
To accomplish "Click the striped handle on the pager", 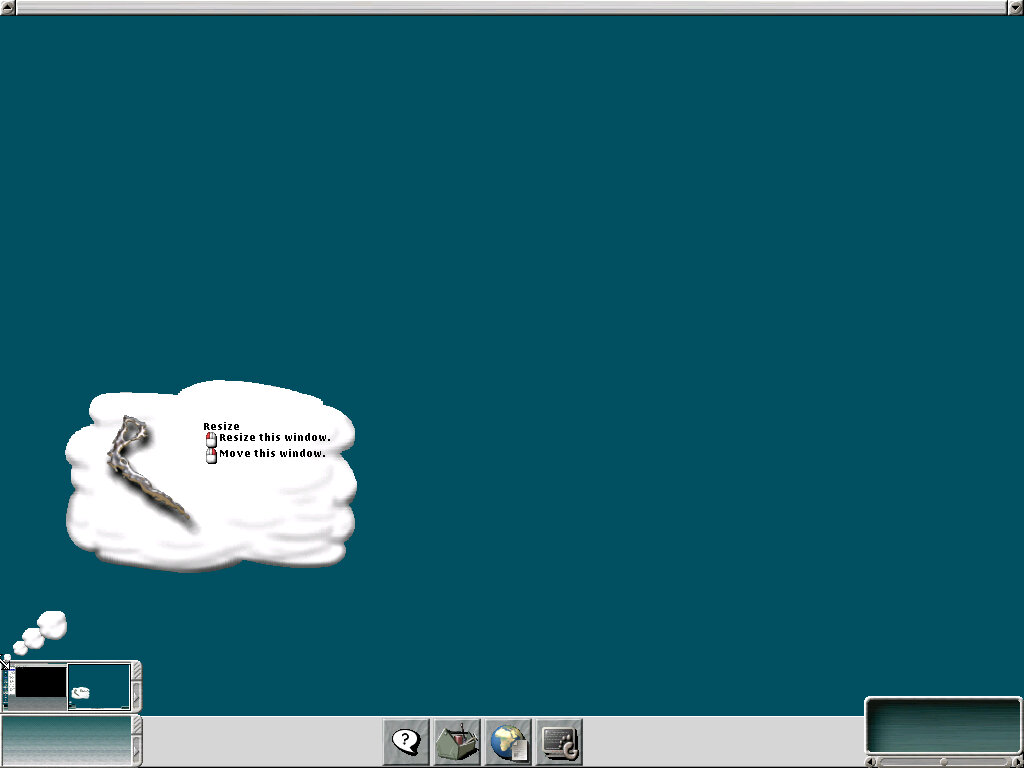I will pyautogui.click(x=137, y=671).
